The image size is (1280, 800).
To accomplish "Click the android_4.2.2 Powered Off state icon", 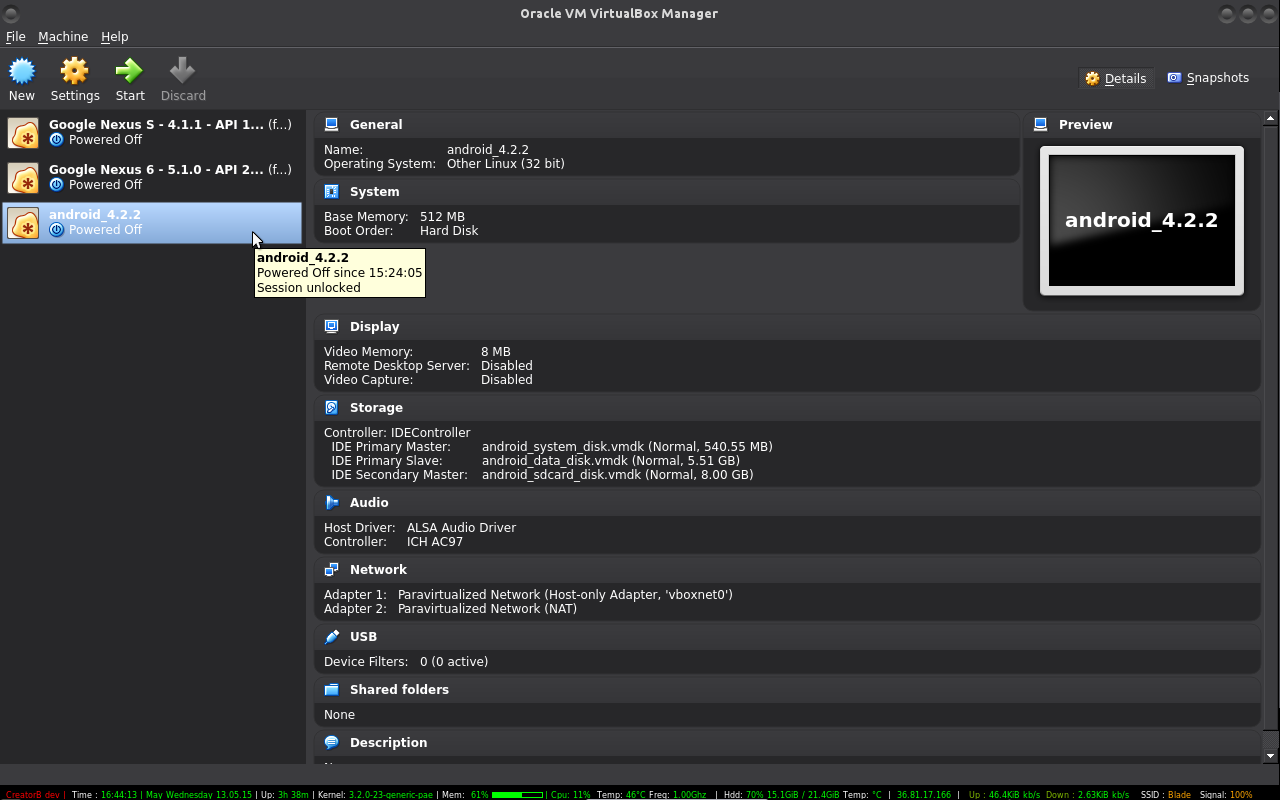I will pyautogui.click(x=57, y=230).
